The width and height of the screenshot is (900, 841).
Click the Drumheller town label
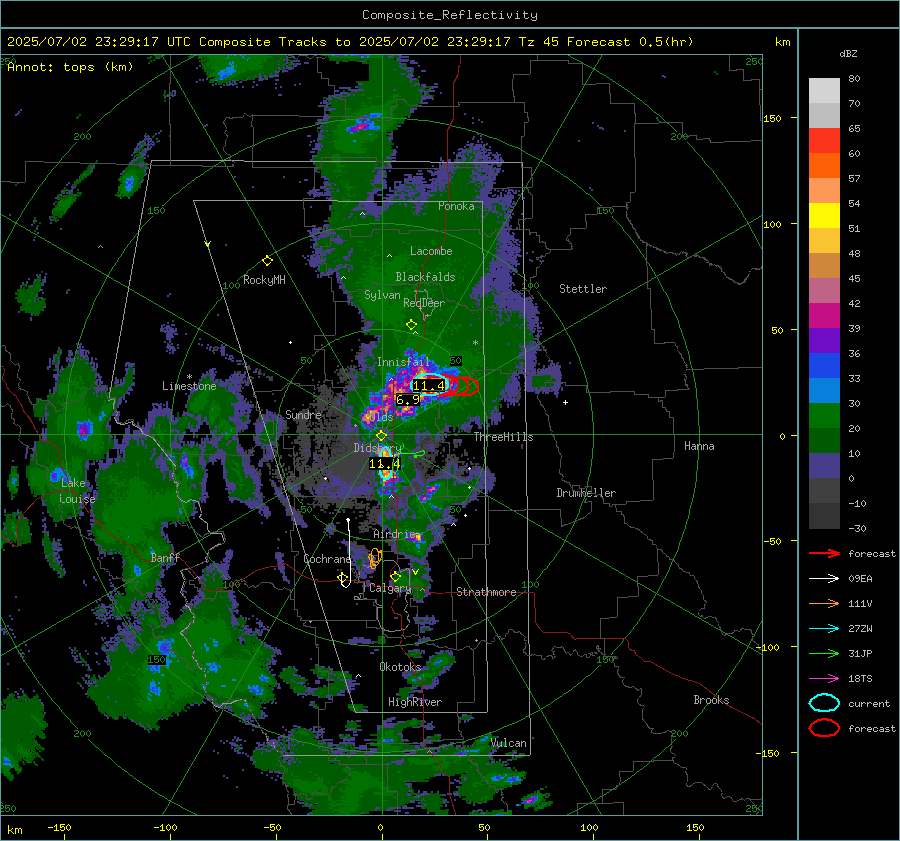tap(586, 493)
